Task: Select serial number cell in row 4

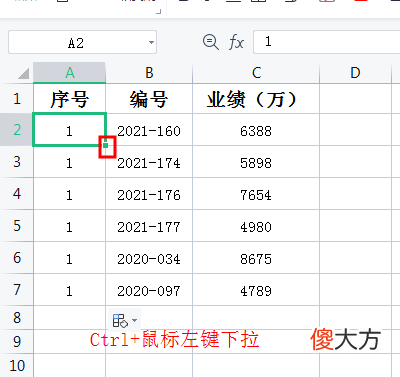Action: click(x=69, y=194)
